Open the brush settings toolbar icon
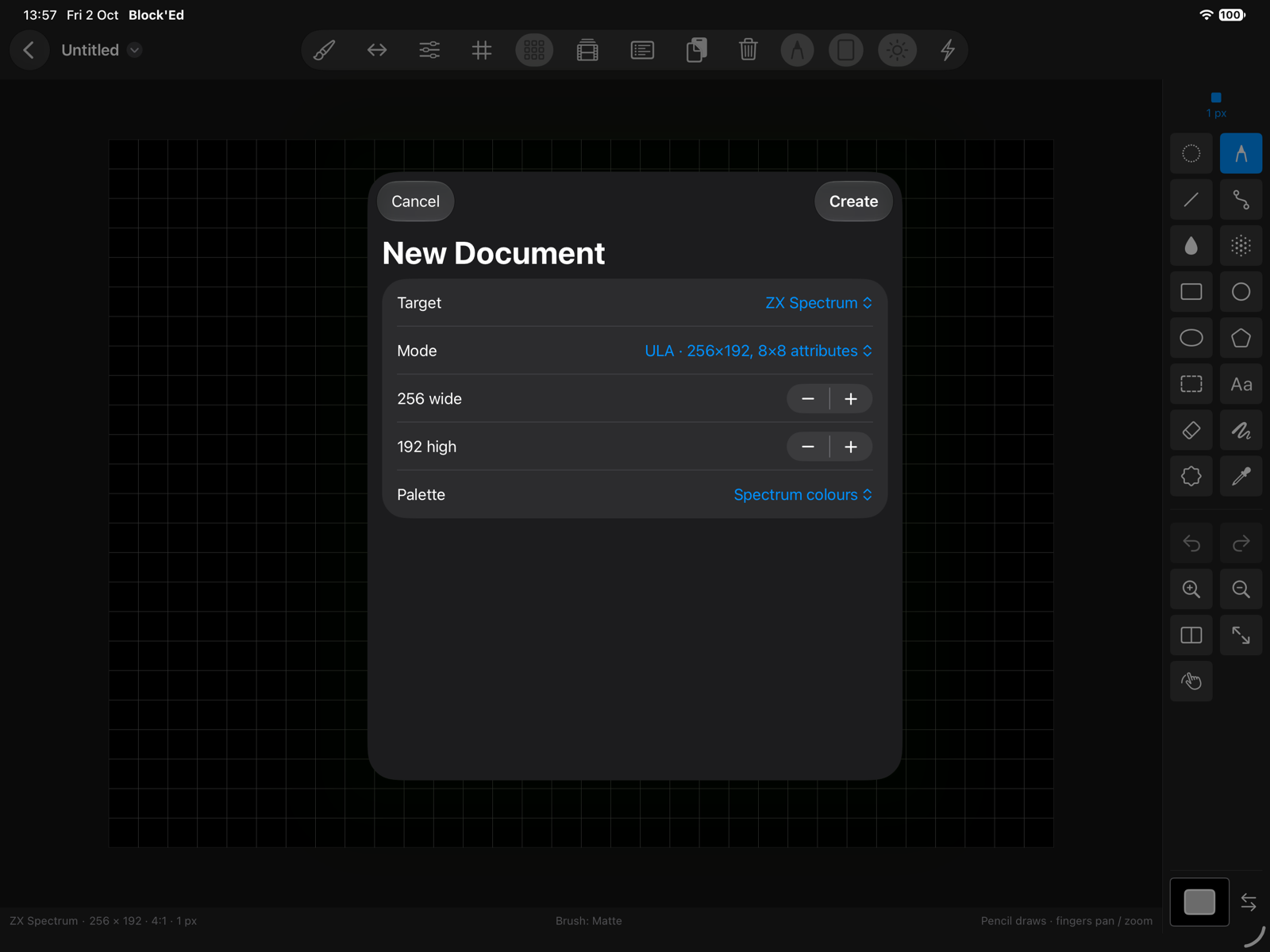 click(x=324, y=50)
